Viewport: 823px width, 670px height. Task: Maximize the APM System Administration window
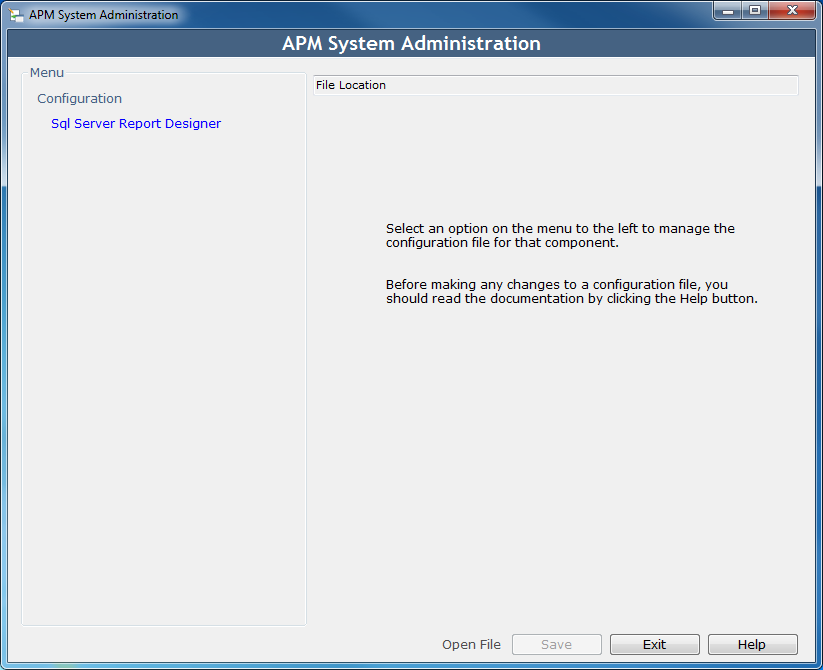point(755,11)
